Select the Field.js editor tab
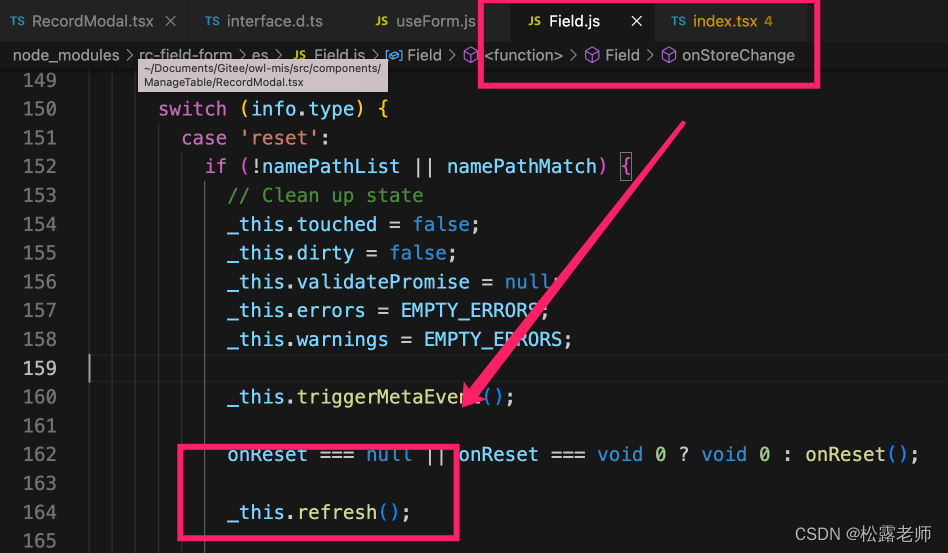 pyautogui.click(x=573, y=21)
